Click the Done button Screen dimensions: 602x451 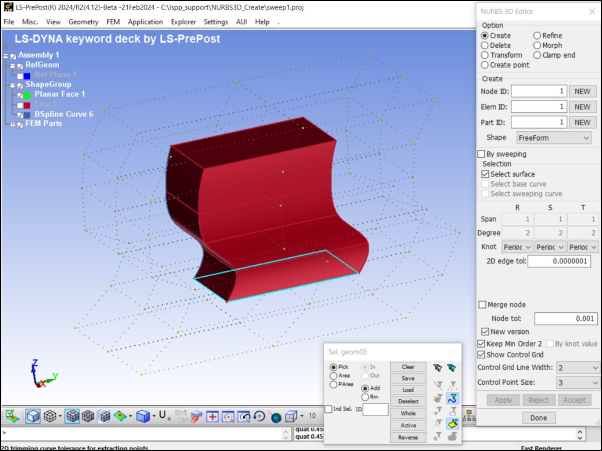[x=539, y=418]
